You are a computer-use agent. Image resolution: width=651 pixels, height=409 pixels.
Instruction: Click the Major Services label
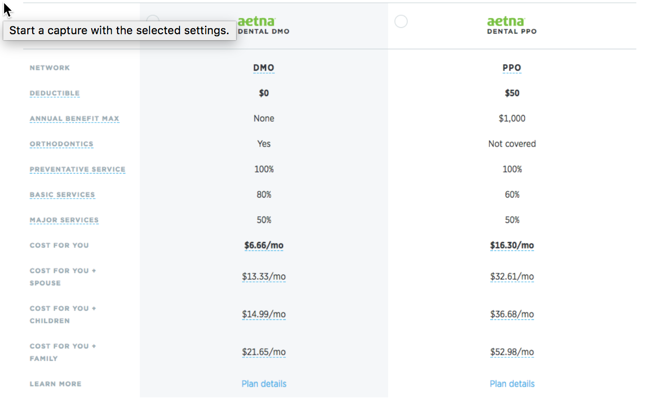point(64,220)
